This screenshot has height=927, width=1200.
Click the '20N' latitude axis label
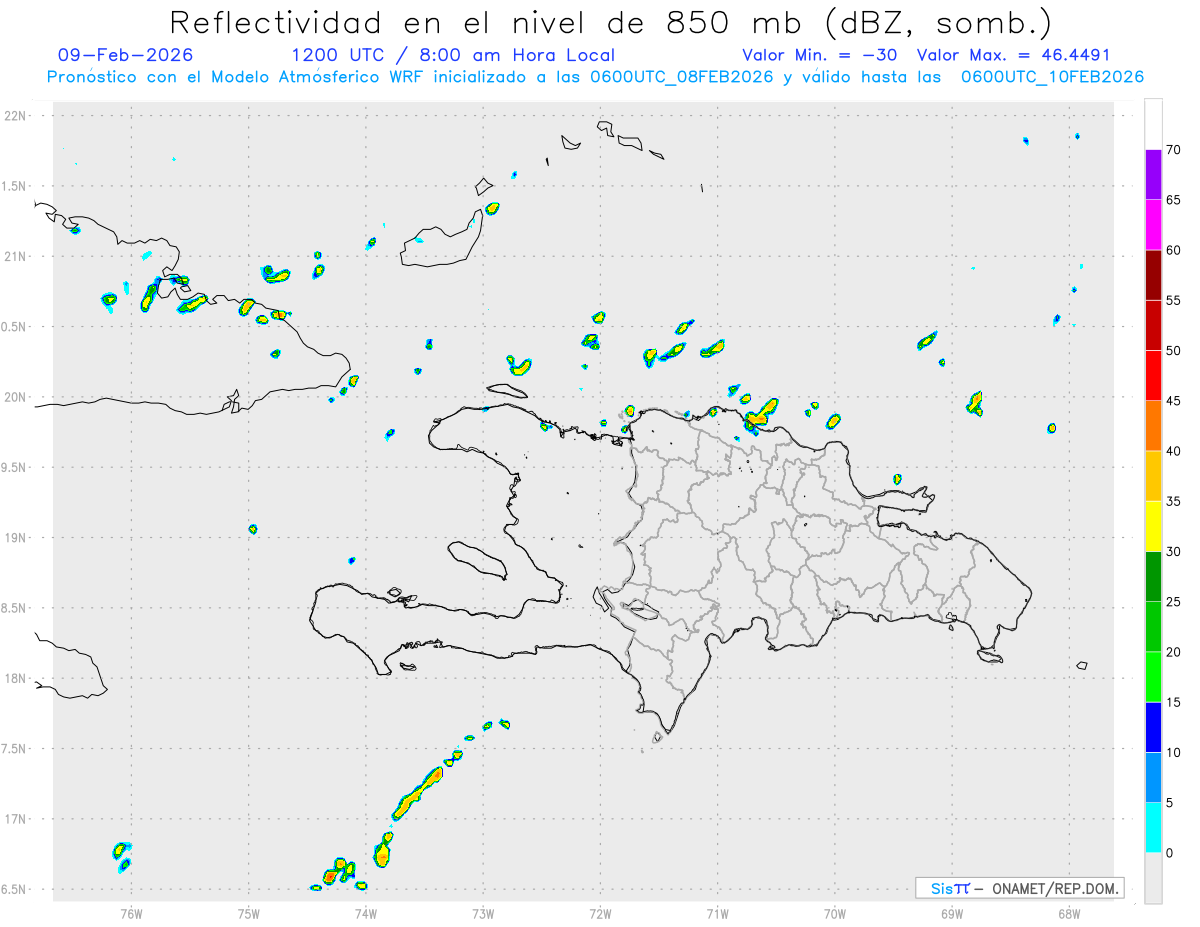tap(16, 397)
